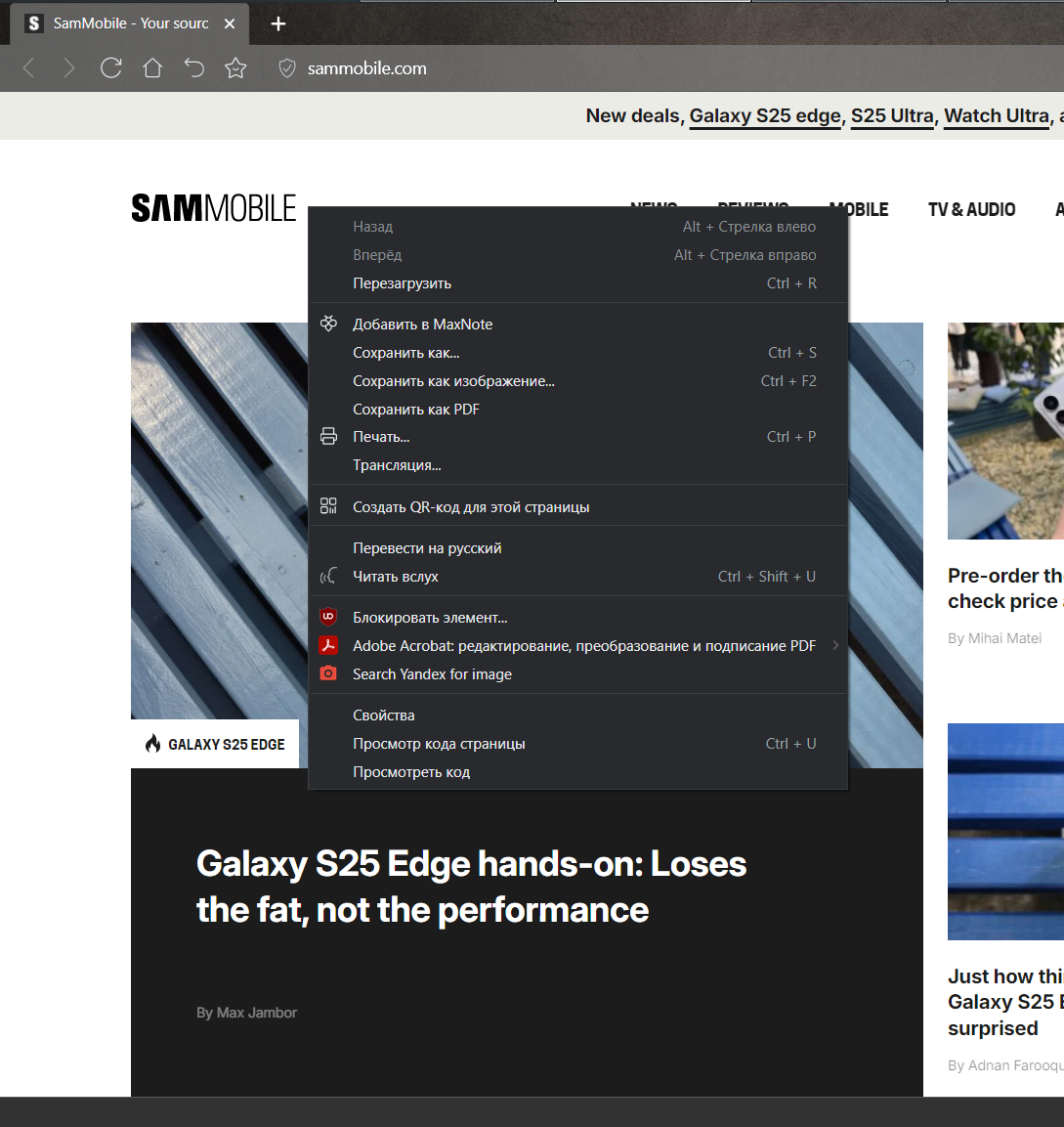The image size is (1064, 1127).
Task: Click the printer icon in context menu
Action: [328, 436]
